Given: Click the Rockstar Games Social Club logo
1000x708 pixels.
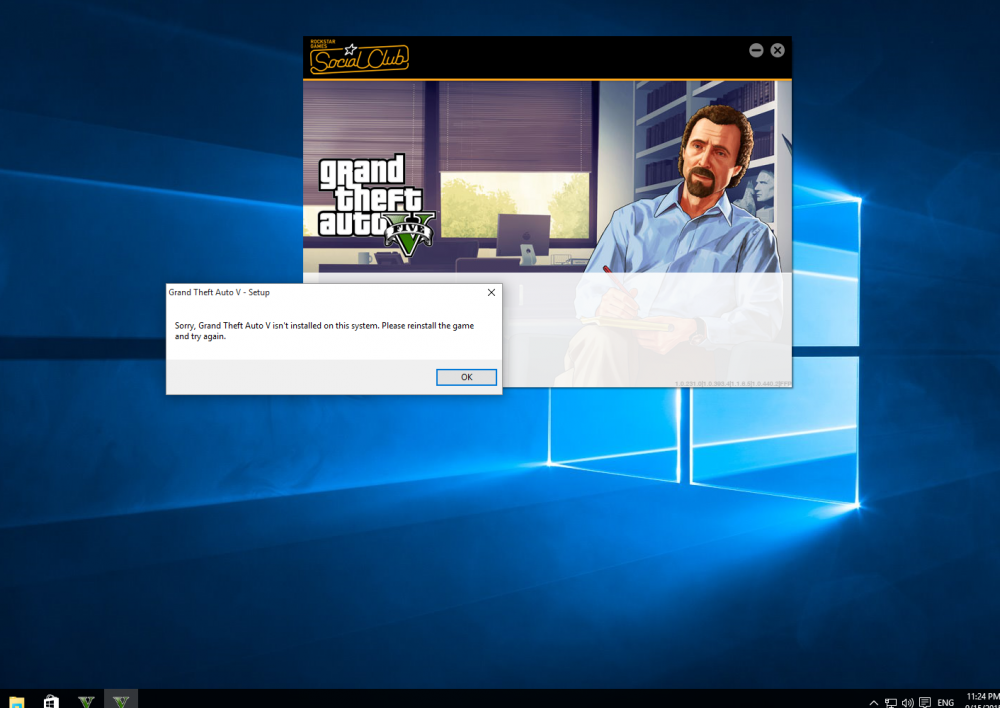Looking at the screenshot, I should coord(359,58).
